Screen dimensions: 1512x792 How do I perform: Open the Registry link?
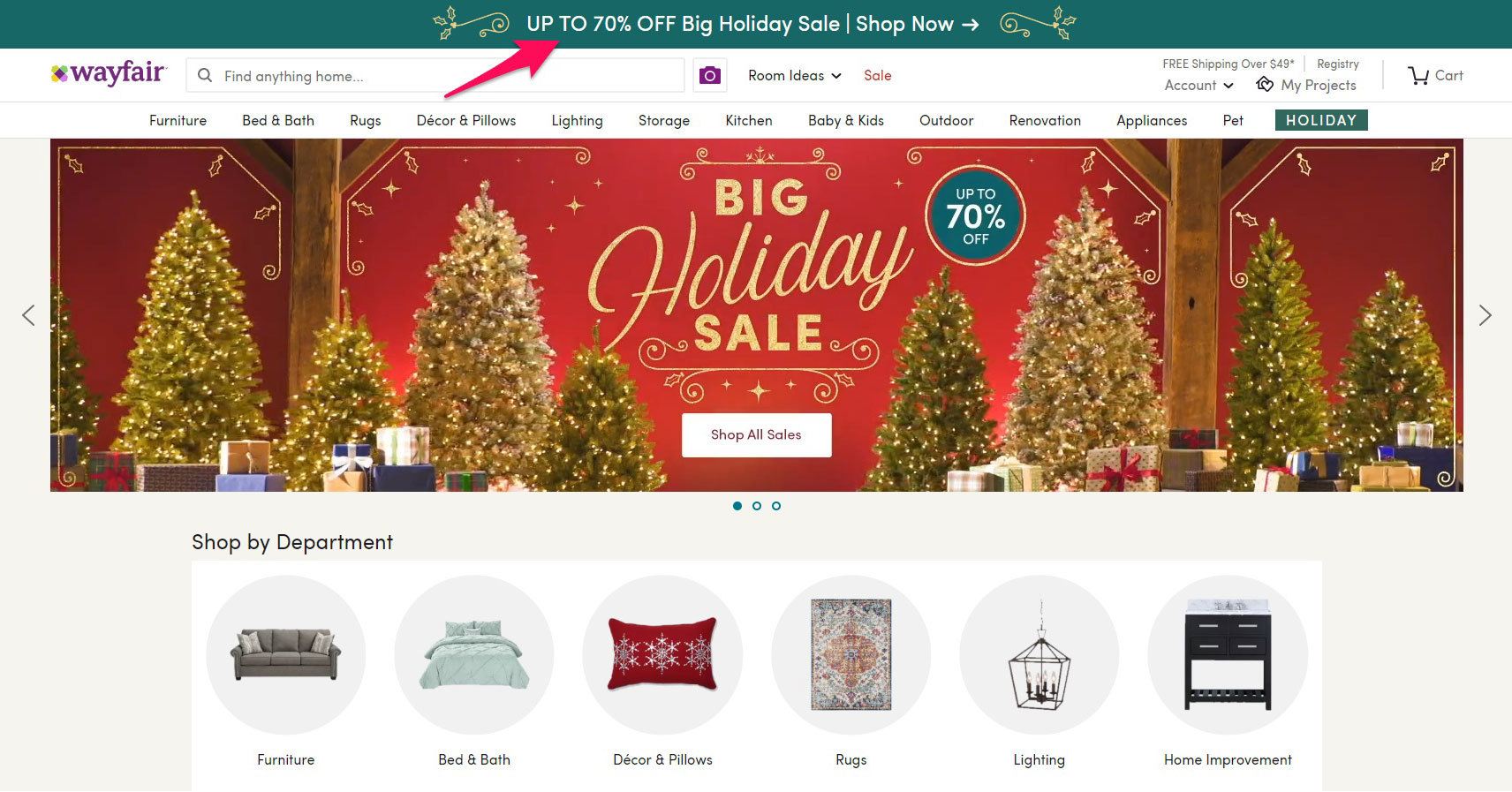[x=1338, y=64]
